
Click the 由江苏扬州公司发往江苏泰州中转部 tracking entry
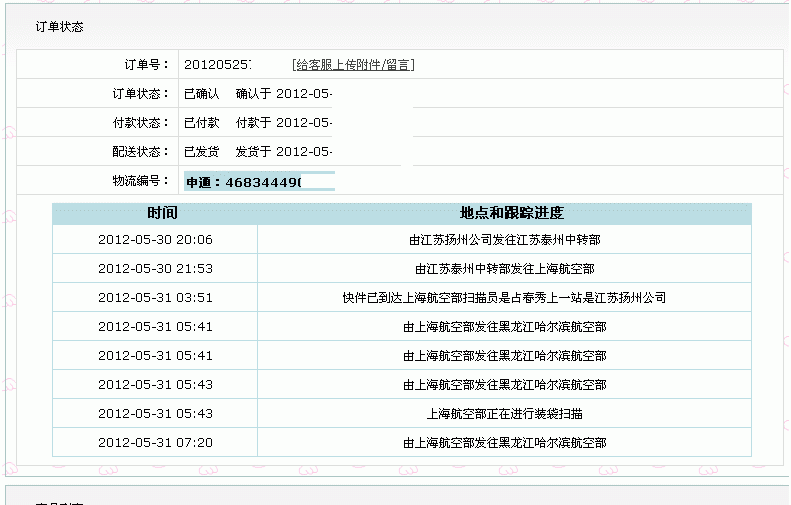505,240
